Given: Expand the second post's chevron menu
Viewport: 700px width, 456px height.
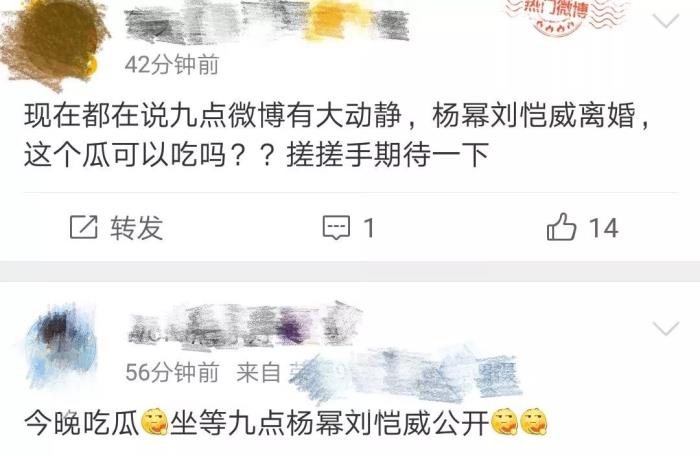Looking at the screenshot, I should [x=666, y=328].
